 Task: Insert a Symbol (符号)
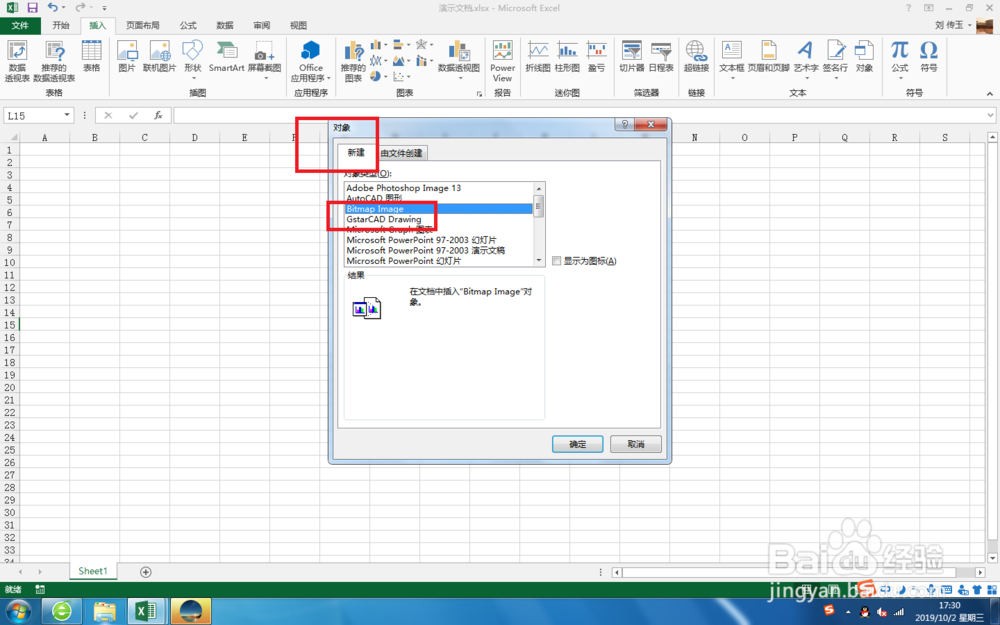[929, 56]
